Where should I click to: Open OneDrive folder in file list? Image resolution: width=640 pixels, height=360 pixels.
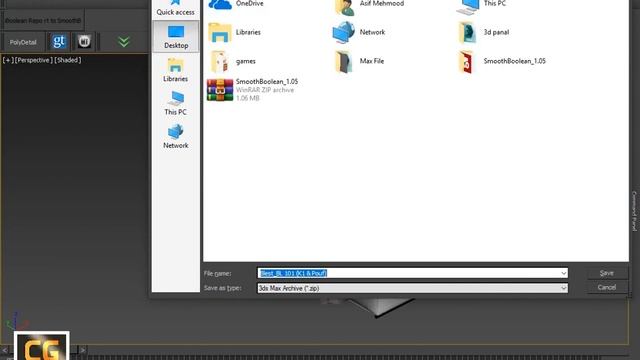coord(236,4)
